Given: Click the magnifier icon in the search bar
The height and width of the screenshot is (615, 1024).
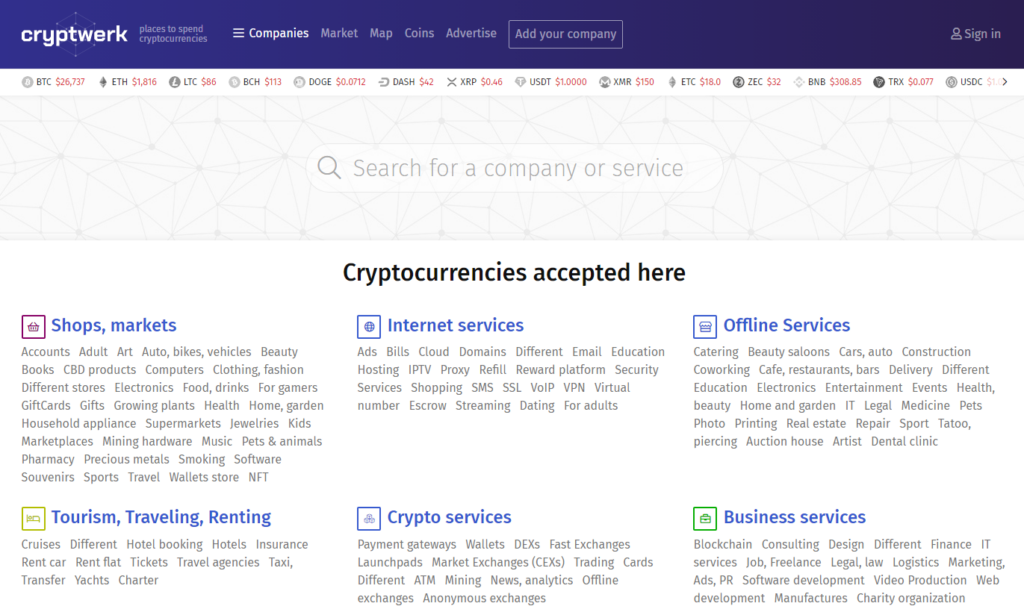Looking at the screenshot, I should tap(329, 168).
